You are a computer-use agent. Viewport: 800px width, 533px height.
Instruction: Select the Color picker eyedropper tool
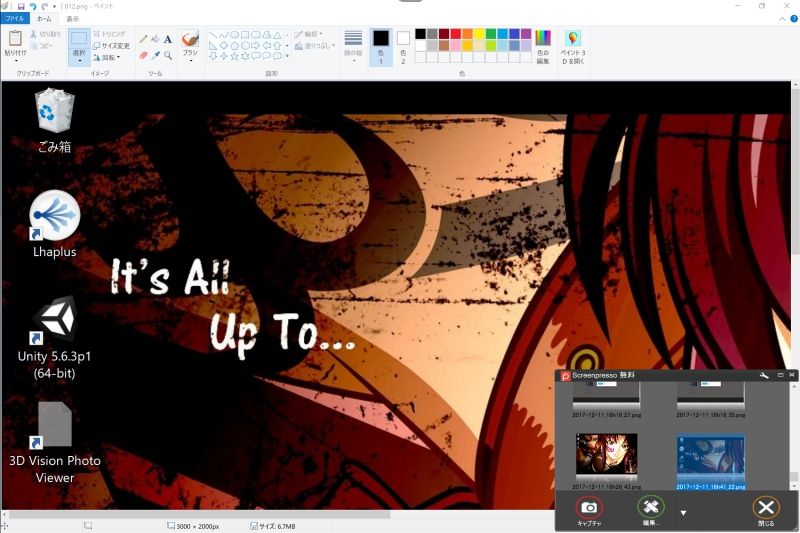coord(155,55)
